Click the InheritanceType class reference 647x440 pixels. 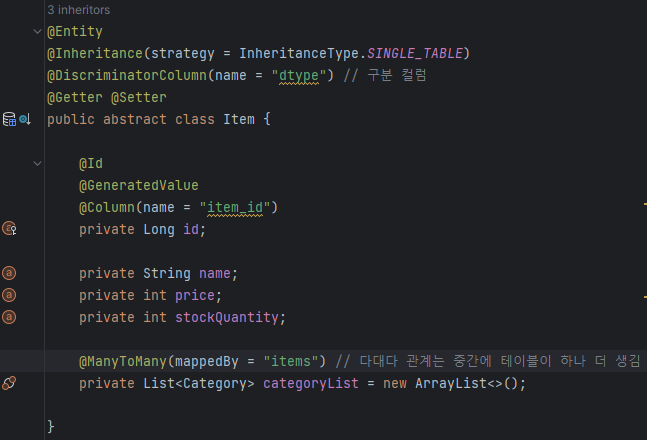[299, 53]
